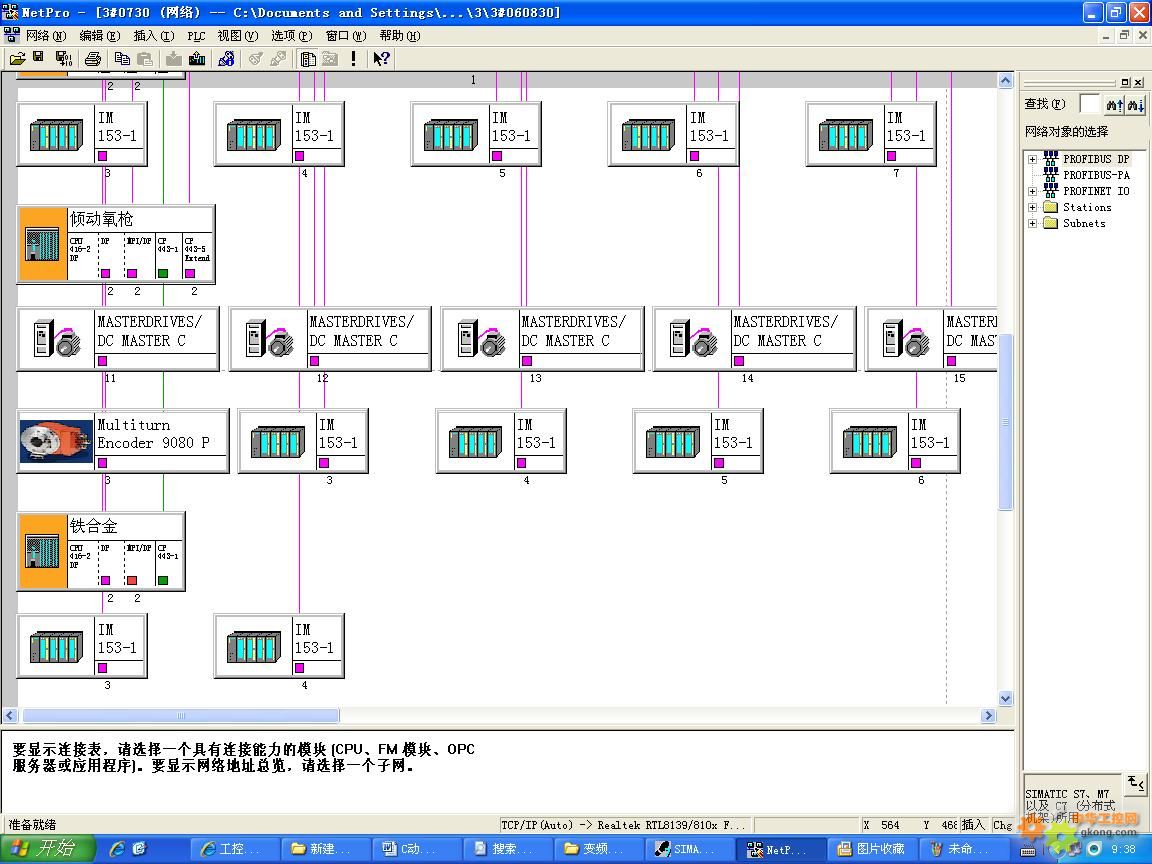
Task: Expand the PROFINET IO tree node
Action: (1032, 192)
